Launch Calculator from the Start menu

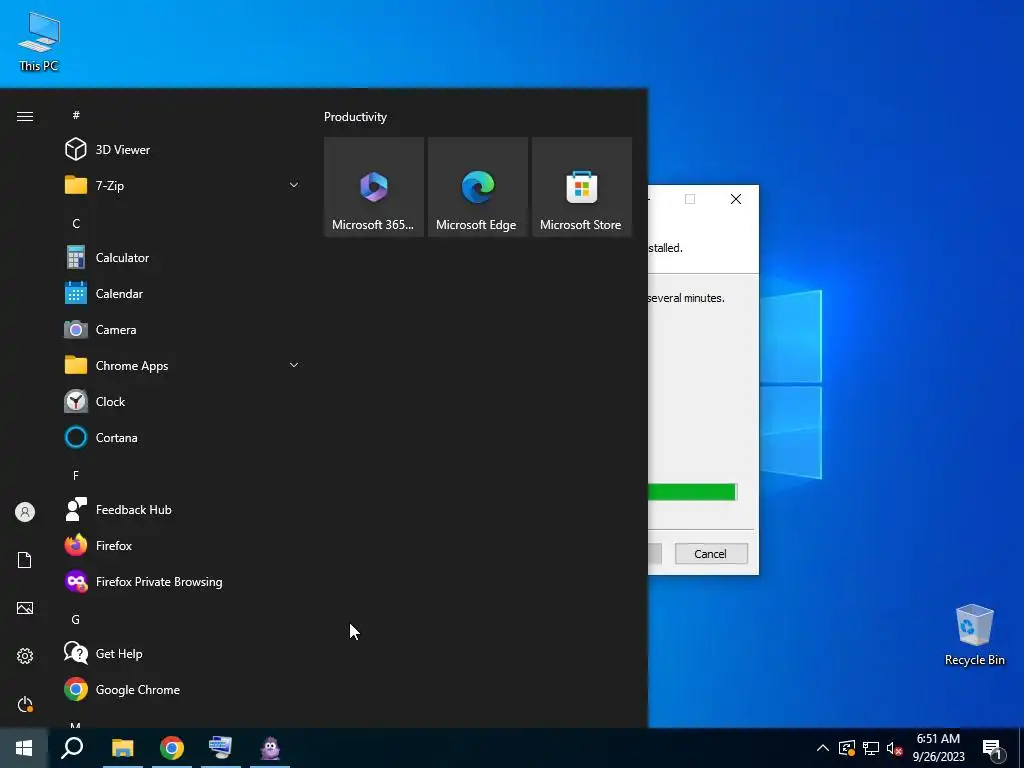[183, 257]
